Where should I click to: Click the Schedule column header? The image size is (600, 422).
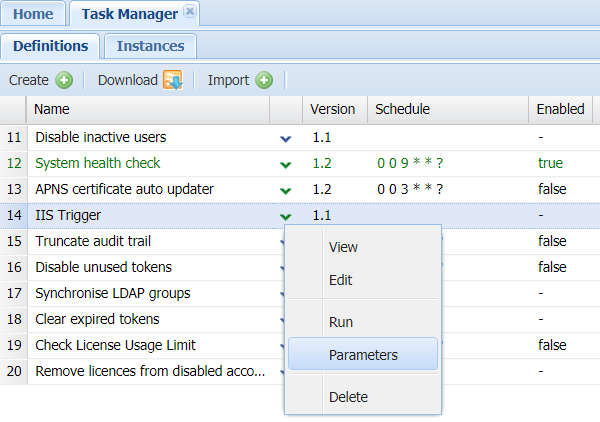pyautogui.click(x=402, y=109)
